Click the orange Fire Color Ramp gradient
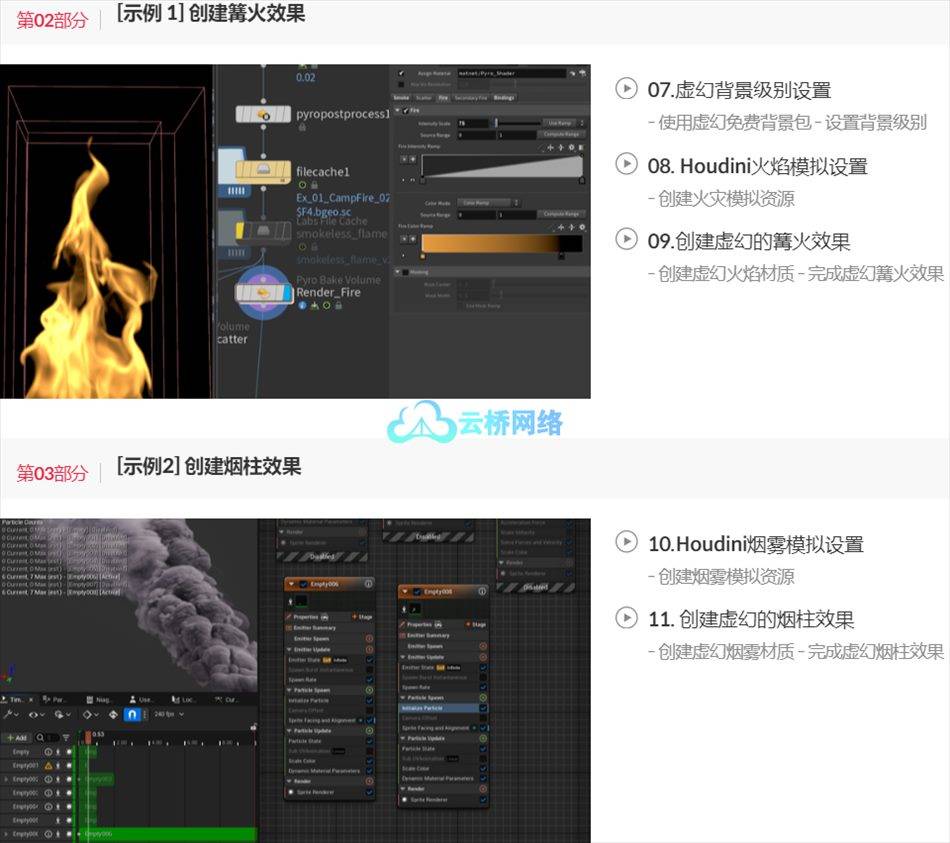The image size is (950, 843). [x=502, y=243]
